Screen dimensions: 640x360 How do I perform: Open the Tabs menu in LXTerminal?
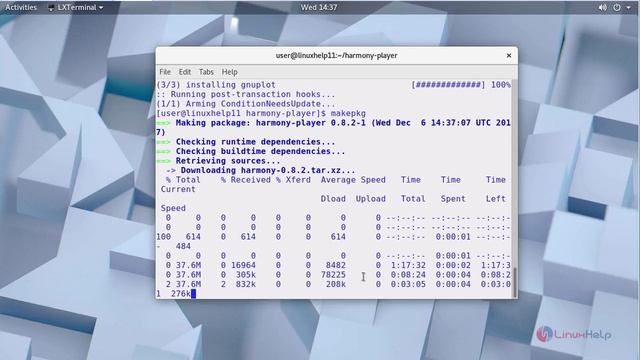(x=206, y=72)
